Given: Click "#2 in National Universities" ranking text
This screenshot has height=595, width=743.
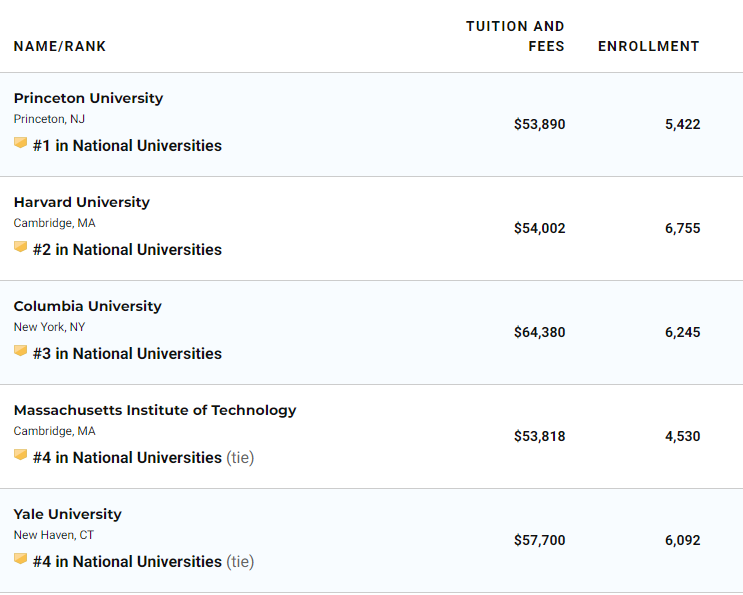Looking at the screenshot, I should (x=127, y=250).
